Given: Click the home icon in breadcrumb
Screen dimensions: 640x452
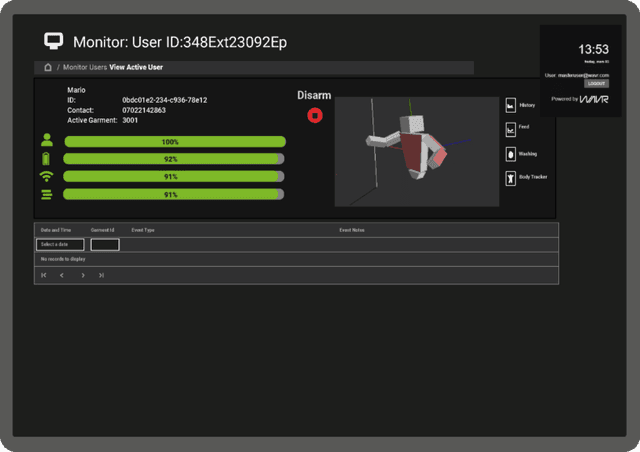Looking at the screenshot, I should pyautogui.click(x=47, y=67).
